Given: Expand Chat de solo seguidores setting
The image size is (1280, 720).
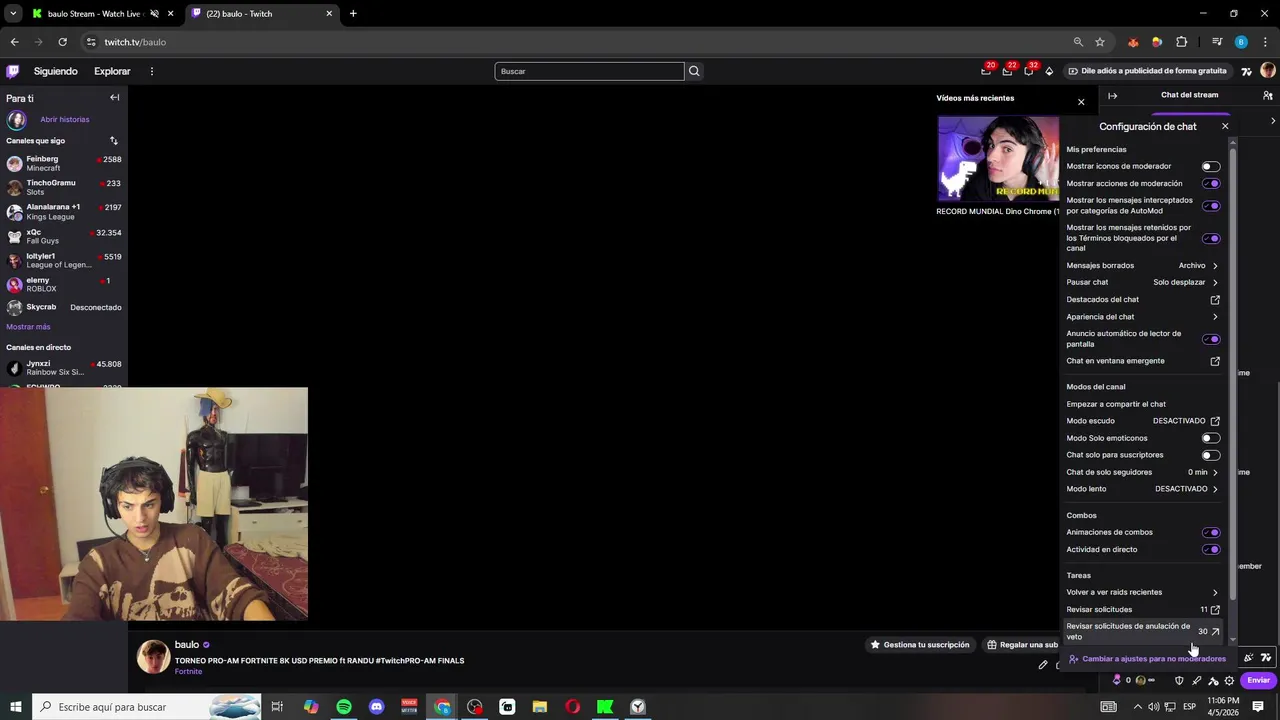Looking at the screenshot, I should click(1143, 472).
